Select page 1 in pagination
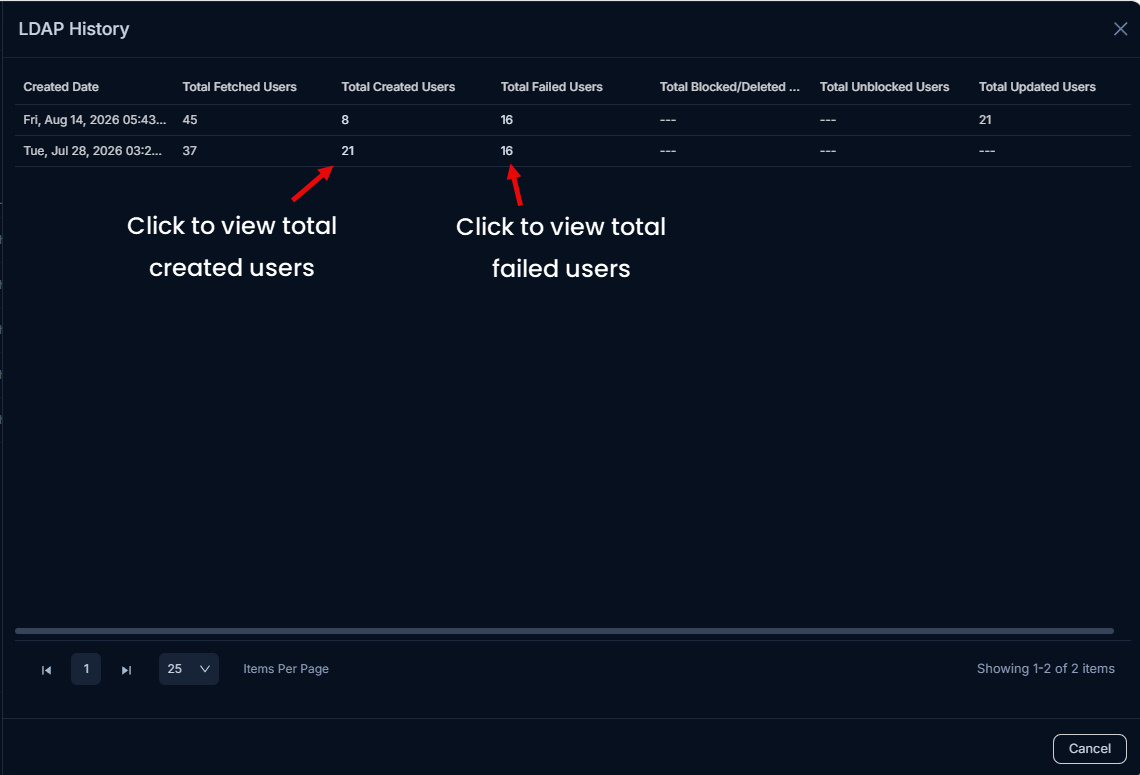The height and width of the screenshot is (775, 1140). pos(86,669)
